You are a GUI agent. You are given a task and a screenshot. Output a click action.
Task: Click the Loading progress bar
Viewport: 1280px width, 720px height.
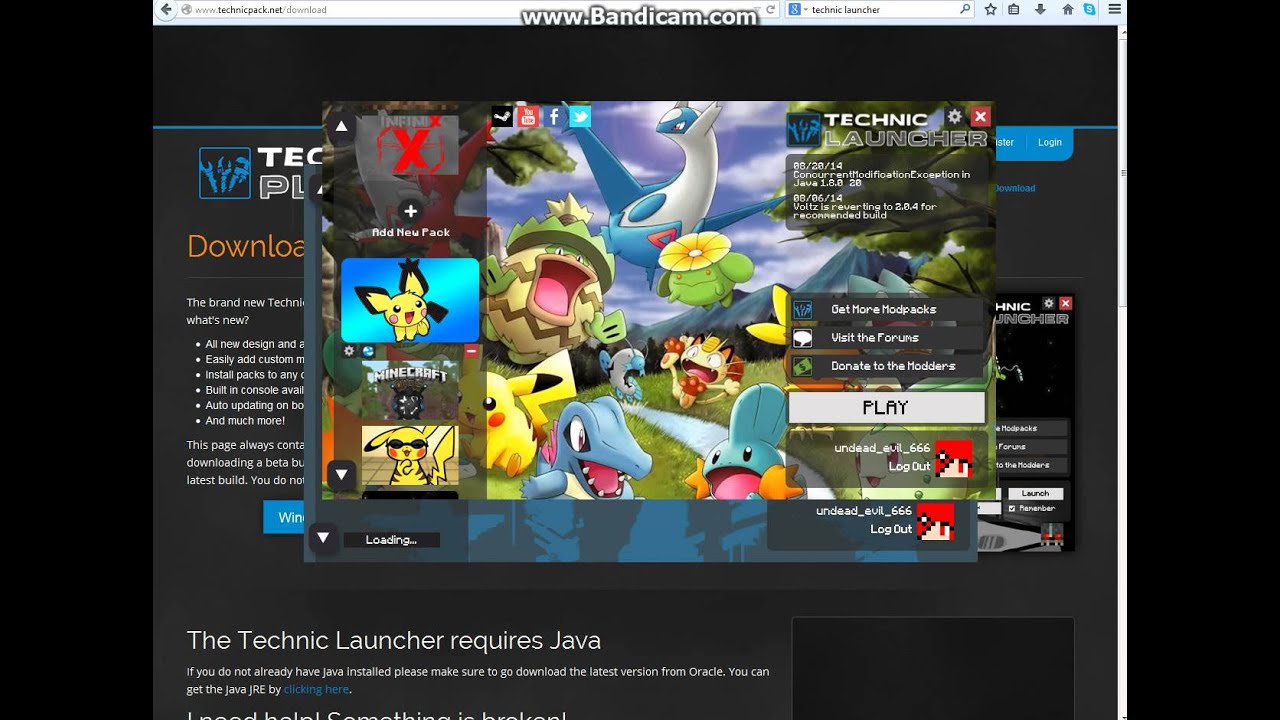tap(391, 540)
